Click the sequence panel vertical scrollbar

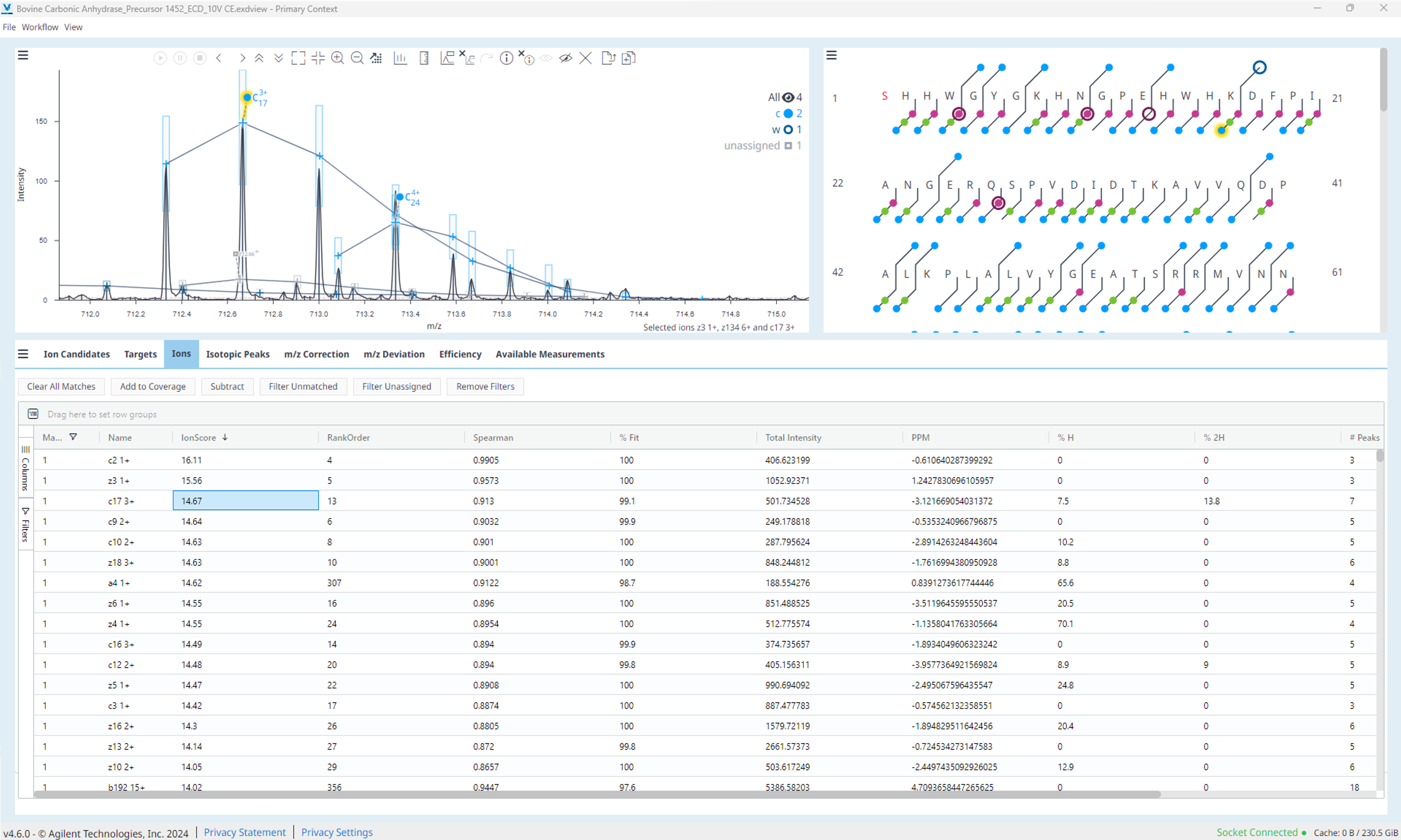click(x=1383, y=79)
